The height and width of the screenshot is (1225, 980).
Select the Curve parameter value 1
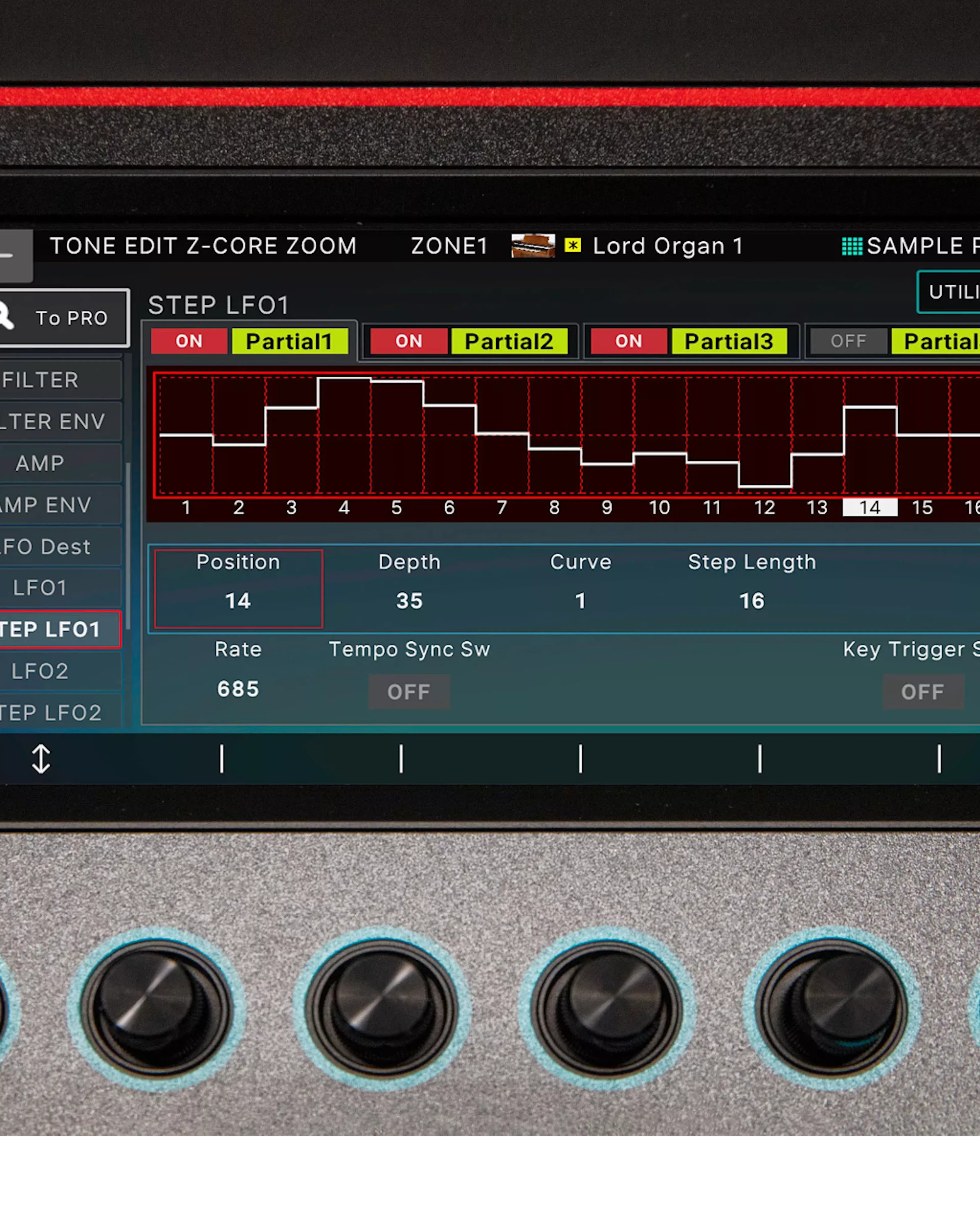pyautogui.click(x=580, y=601)
